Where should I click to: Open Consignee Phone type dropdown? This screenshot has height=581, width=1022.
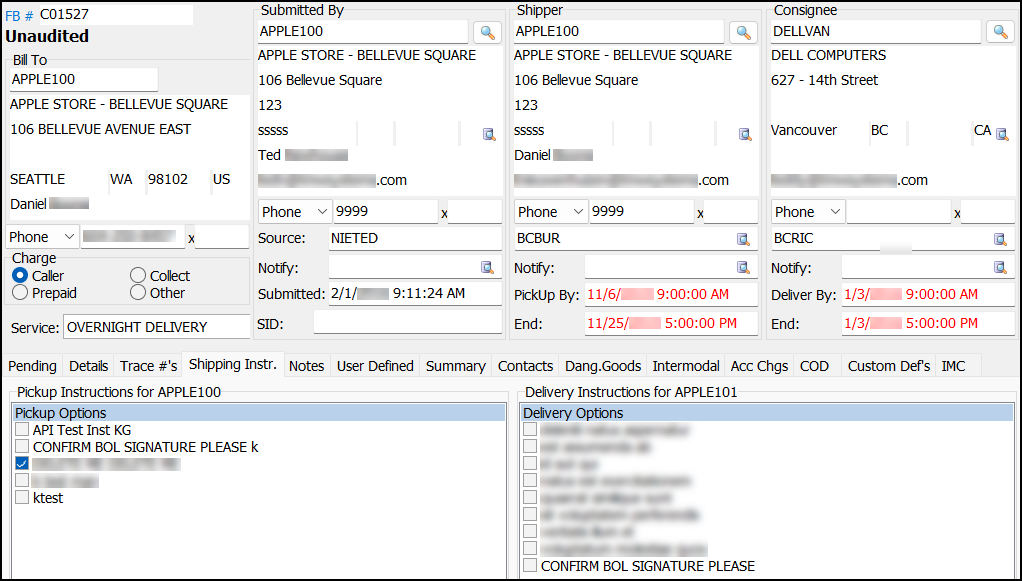pos(808,212)
